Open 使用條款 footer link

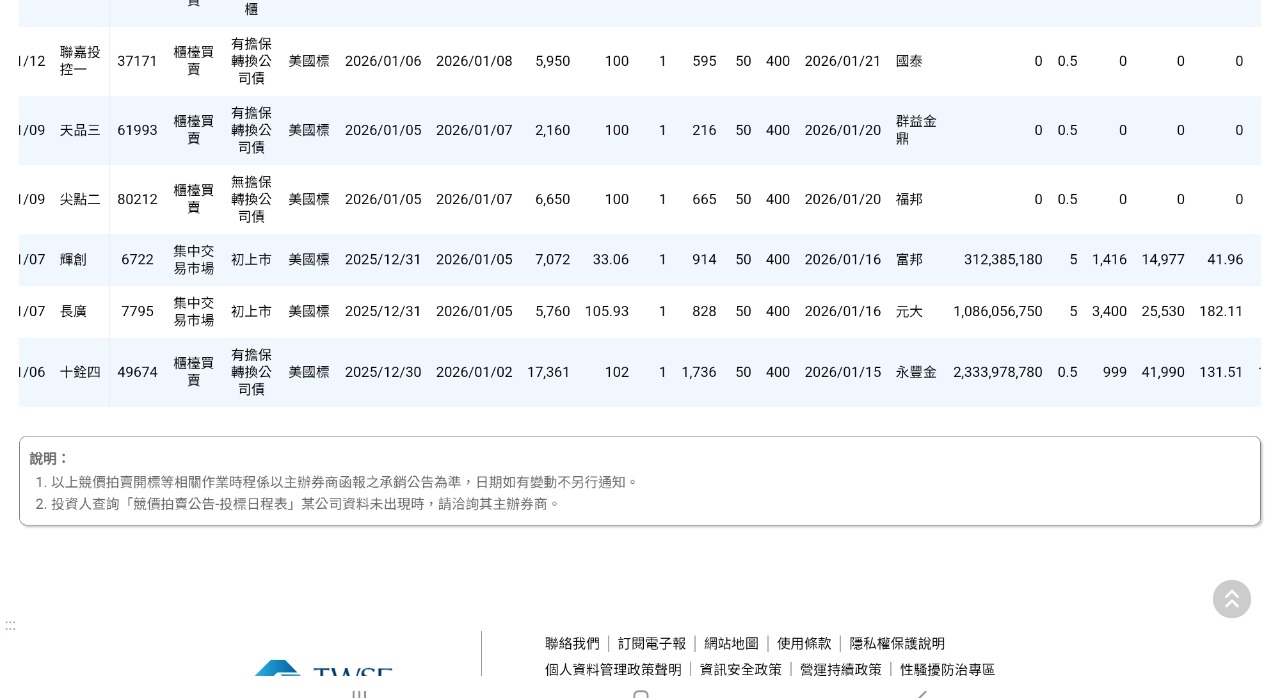pyautogui.click(x=804, y=644)
